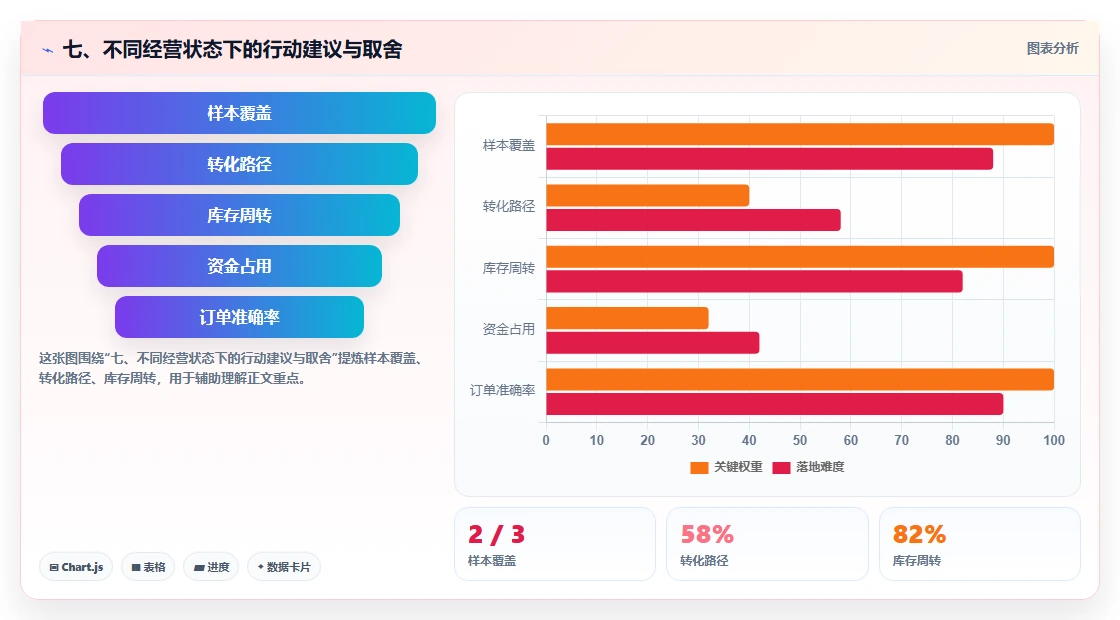Click orange 关键权重 bar for 库存周转
The height and width of the screenshot is (620, 1120).
tap(800, 257)
